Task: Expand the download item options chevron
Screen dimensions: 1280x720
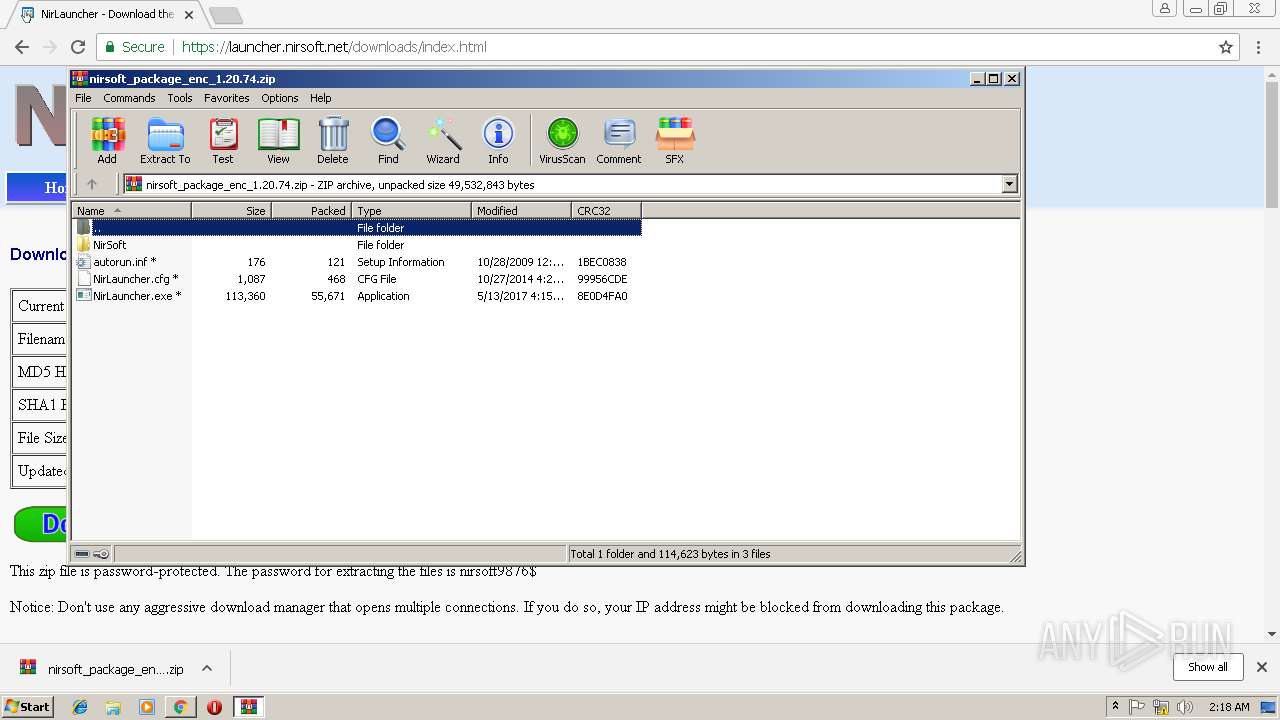Action: click(x=207, y=669)
